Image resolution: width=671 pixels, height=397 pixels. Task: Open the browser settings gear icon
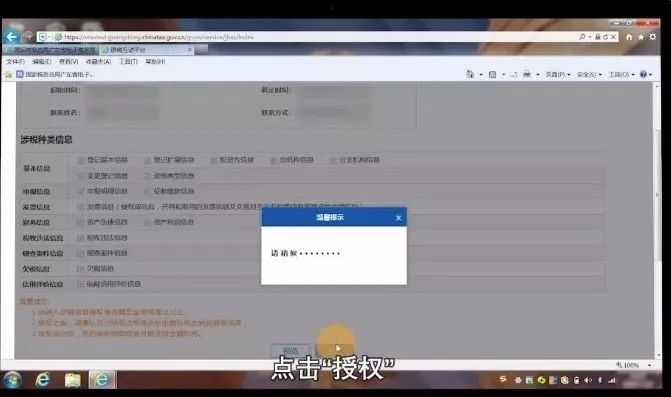click(653, 37)
